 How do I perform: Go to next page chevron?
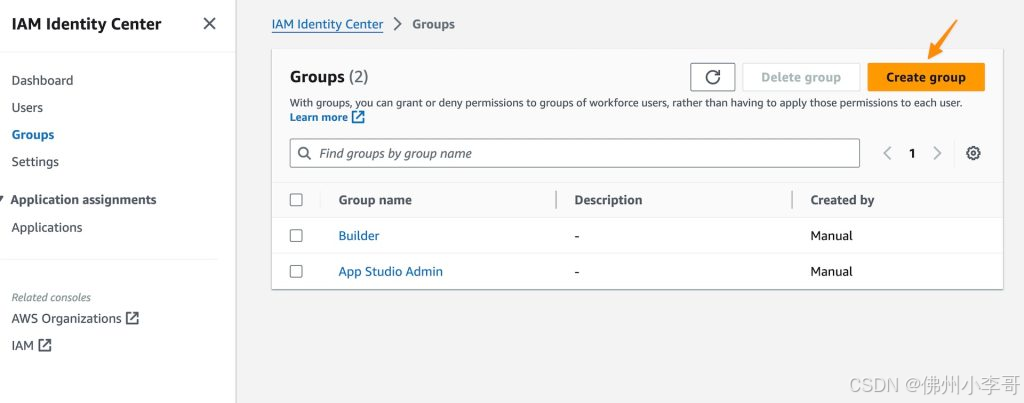[937, 153]
